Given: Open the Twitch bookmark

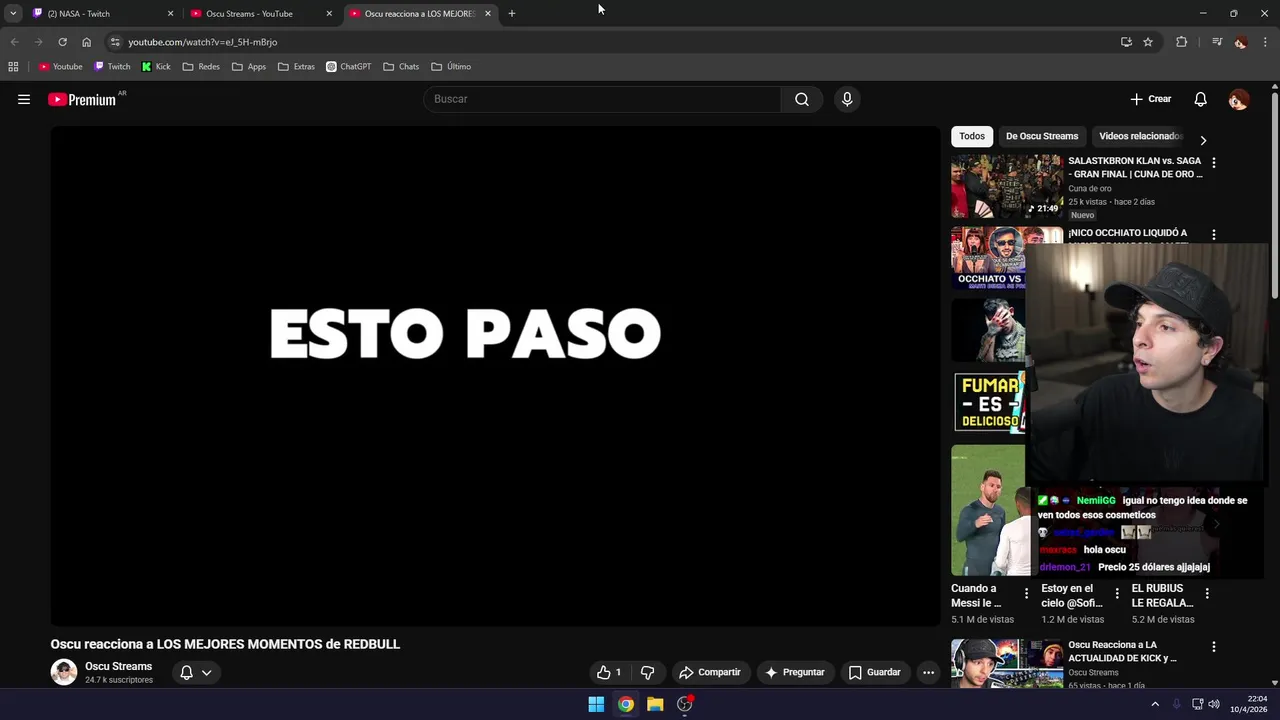Looking at the screenshot, I should [x=112, y=67].
